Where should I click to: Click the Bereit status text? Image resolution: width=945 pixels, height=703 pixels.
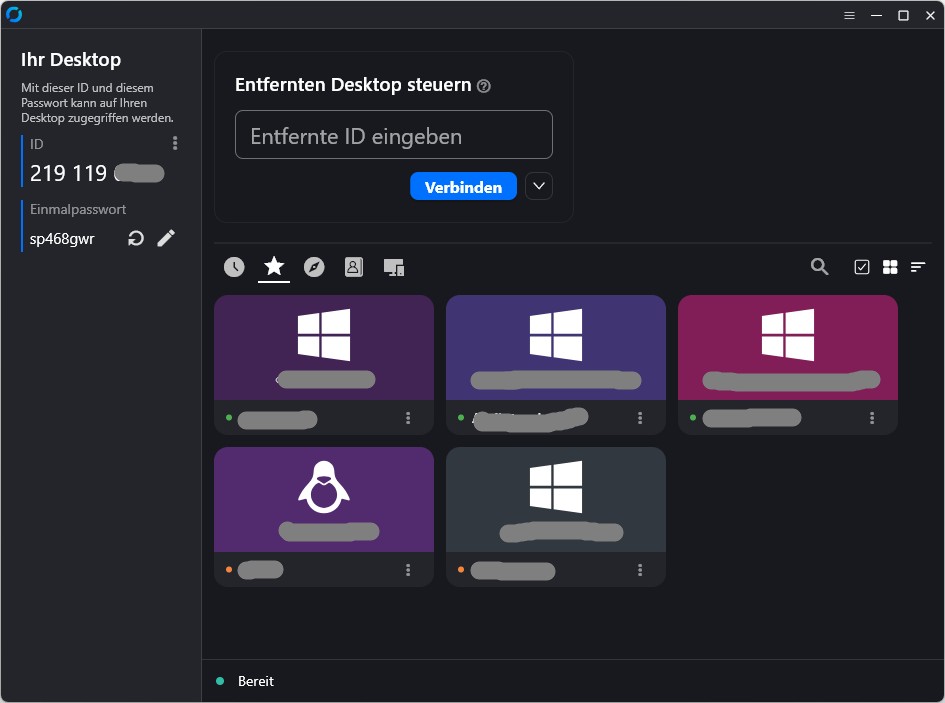click(256, 681)
